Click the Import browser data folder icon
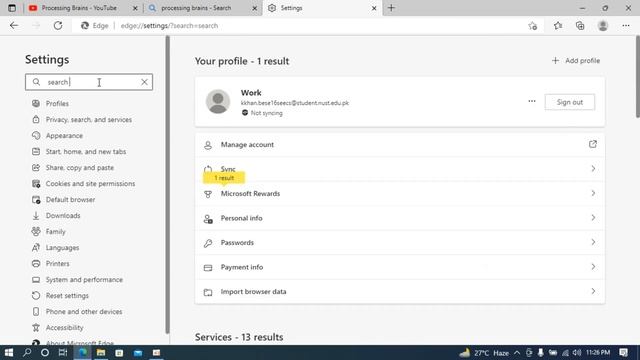The height and width of the screenshot is (360, 640). [208, 292]
